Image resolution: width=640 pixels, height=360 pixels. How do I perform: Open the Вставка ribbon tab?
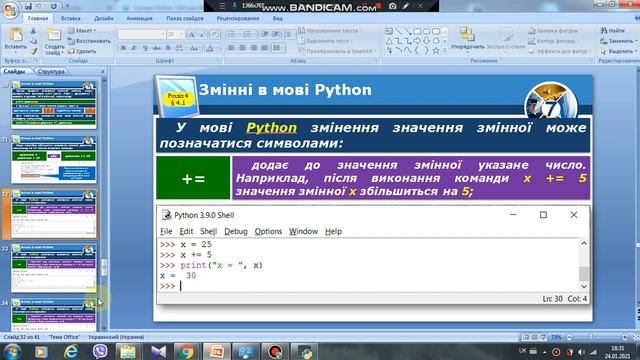click(x=71, y=18)
